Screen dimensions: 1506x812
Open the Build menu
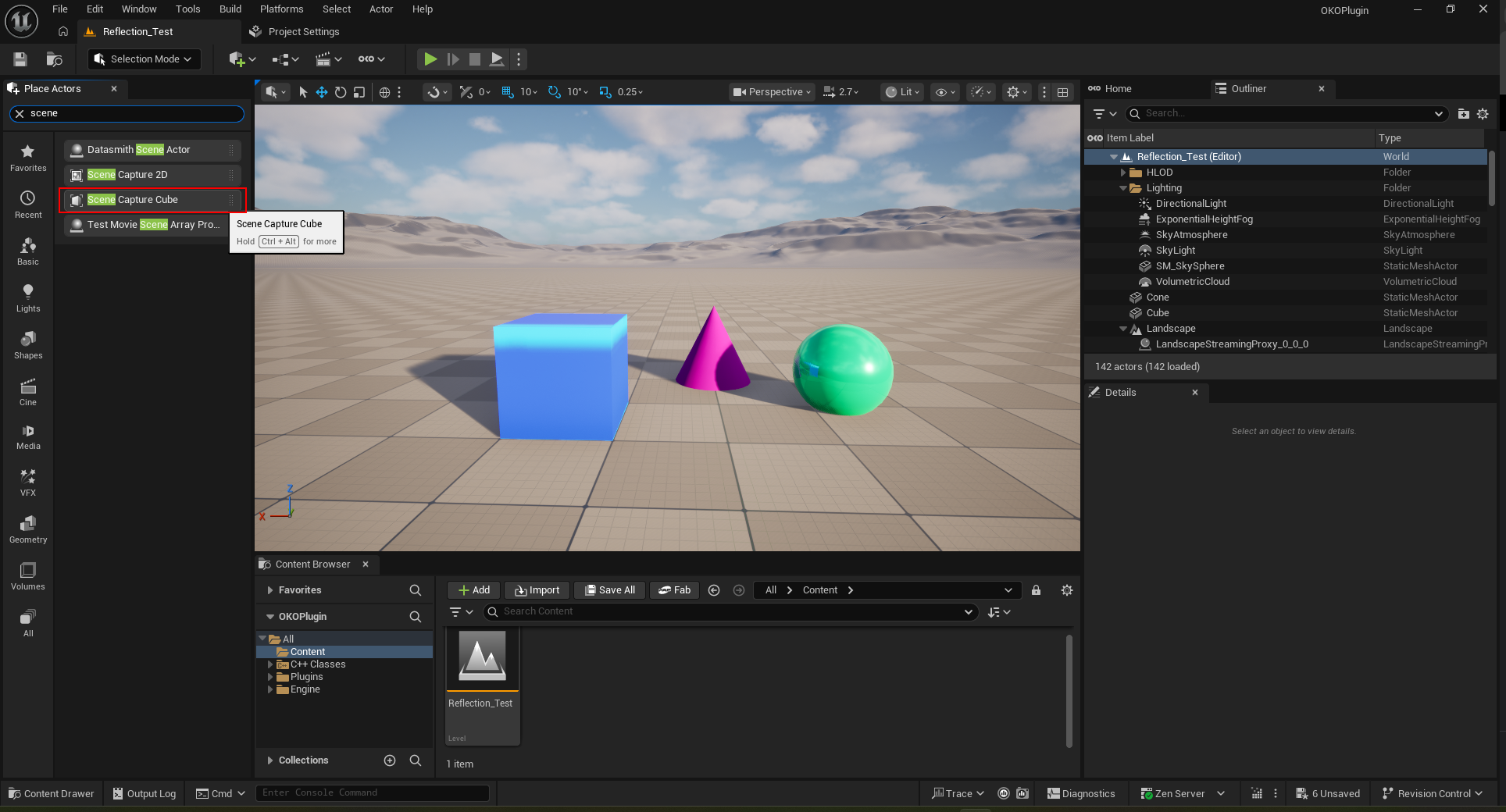click(230, 9)
